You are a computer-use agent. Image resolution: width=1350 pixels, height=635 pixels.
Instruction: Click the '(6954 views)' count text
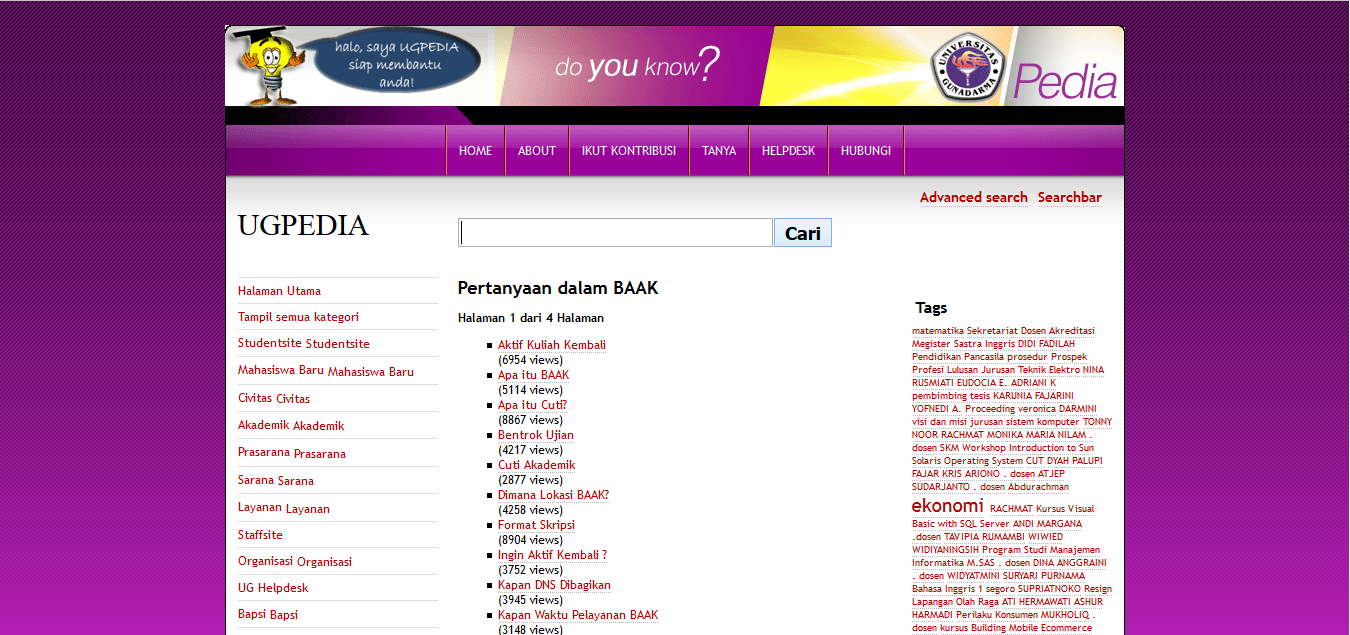point(530,360)
